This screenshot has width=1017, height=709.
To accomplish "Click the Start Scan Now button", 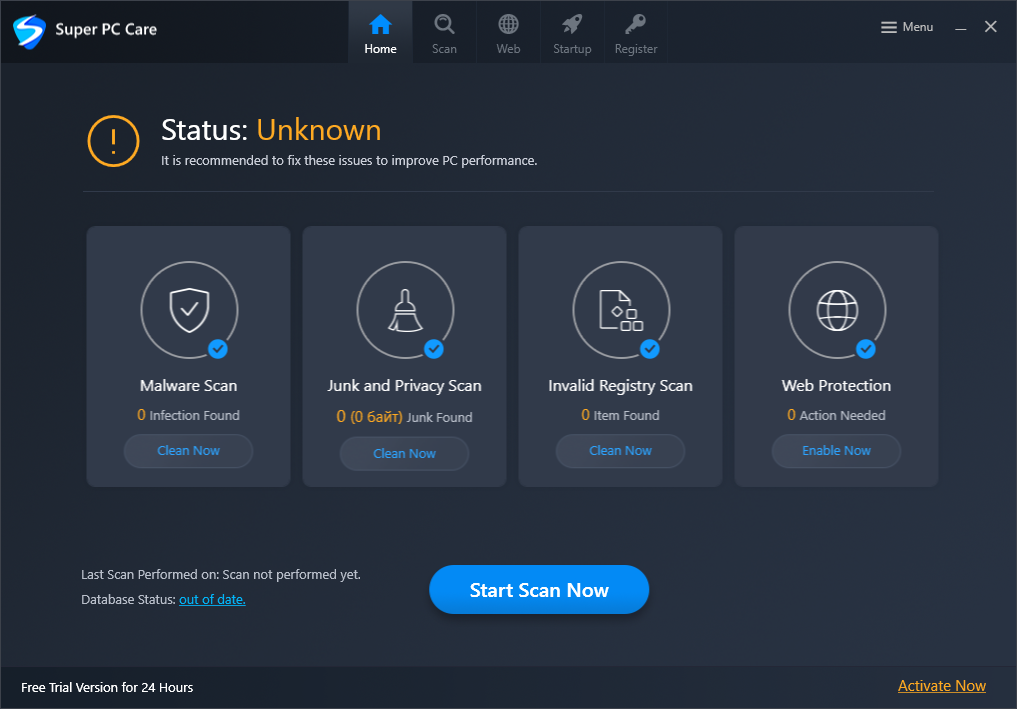I will 539,590.
